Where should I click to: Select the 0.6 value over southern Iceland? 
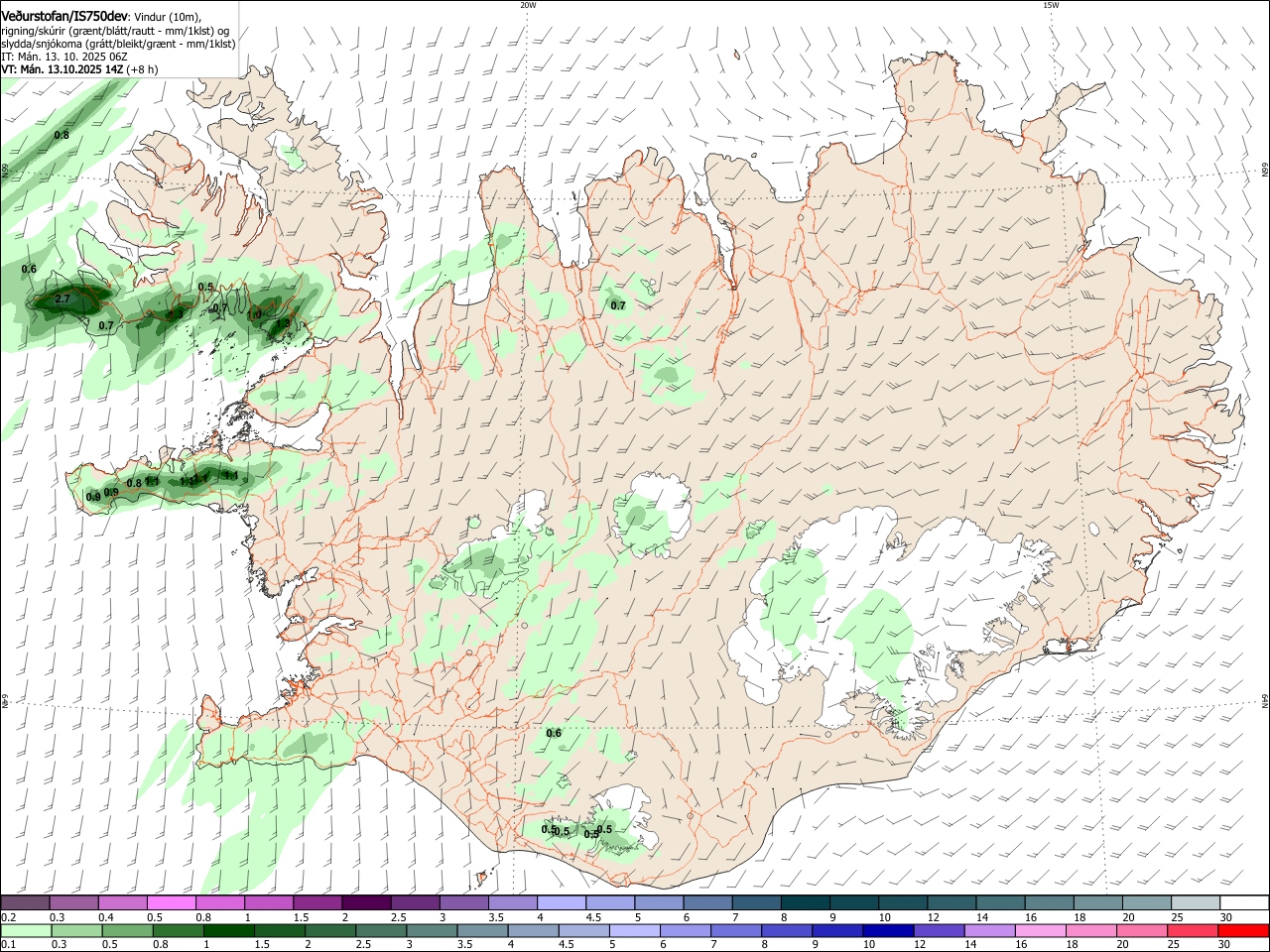click(554, 733)
